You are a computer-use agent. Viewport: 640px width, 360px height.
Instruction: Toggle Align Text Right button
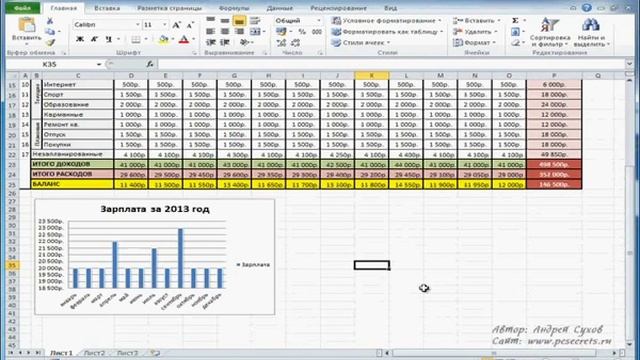pyautogui.click(x=239, y=31)
